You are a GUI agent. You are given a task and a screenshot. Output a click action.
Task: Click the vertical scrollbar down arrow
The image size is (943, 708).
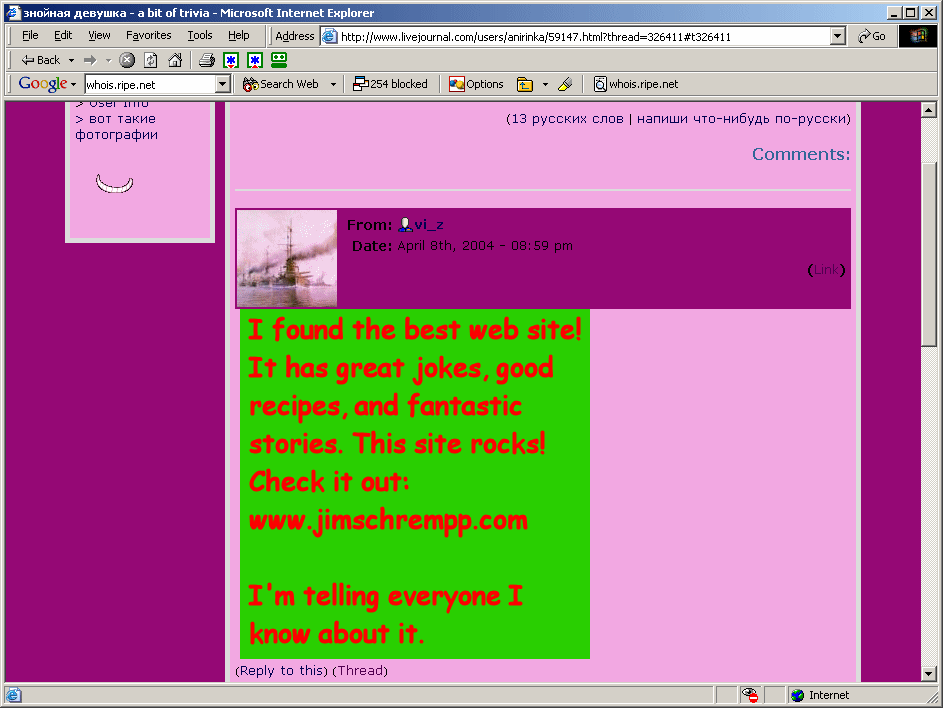click(x=929, y=673)
